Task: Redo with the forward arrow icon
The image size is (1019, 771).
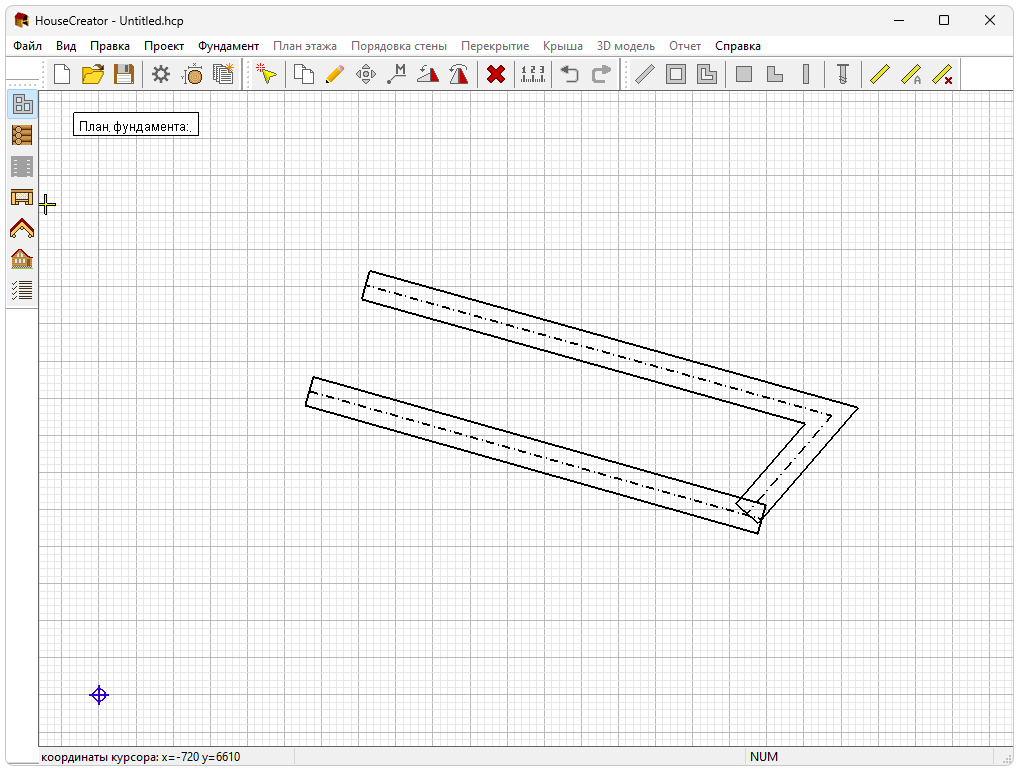Action: (x=601, y=74)
